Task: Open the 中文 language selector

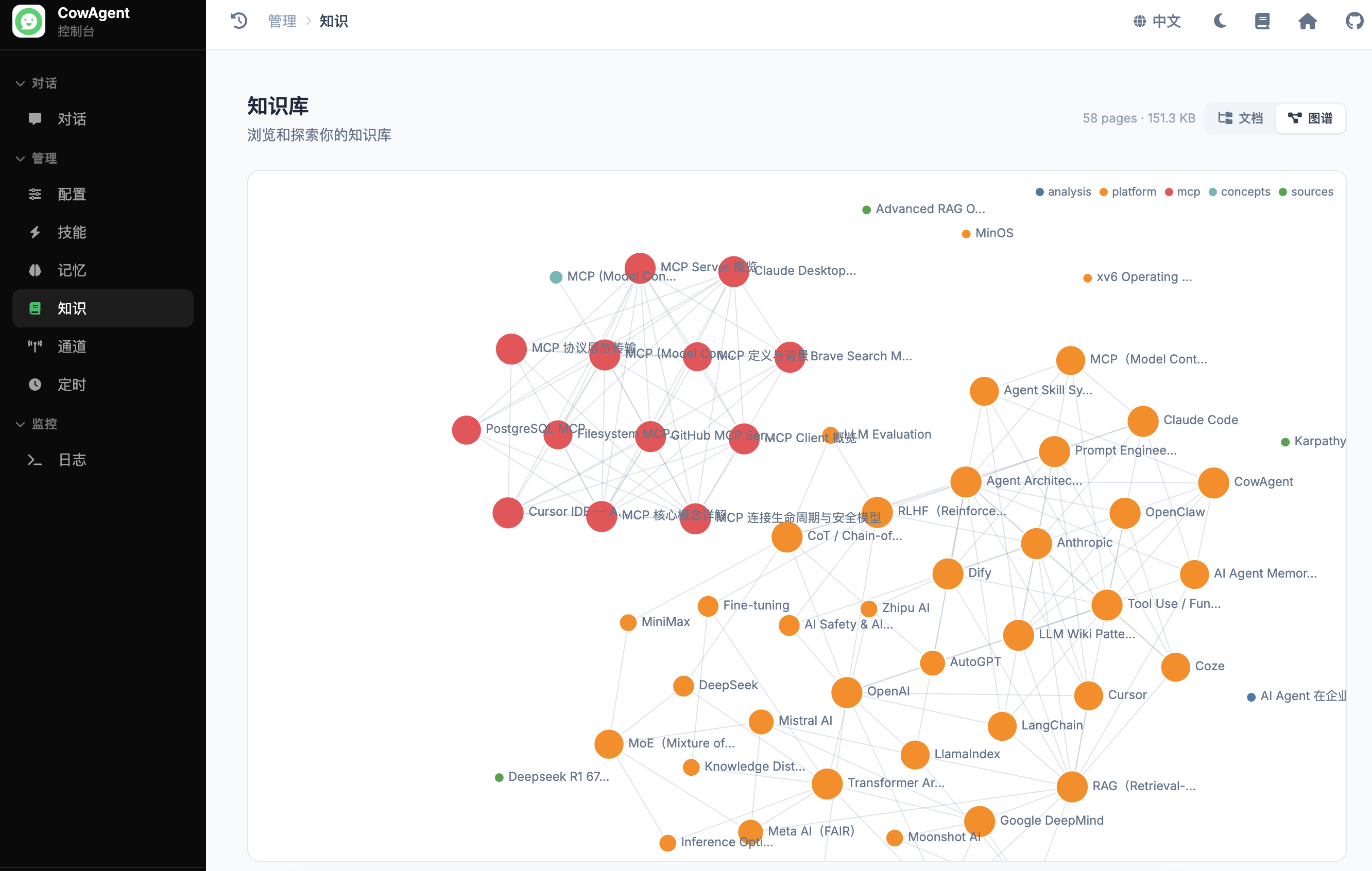Action: pyautogui.click(x=1157, y=21)
